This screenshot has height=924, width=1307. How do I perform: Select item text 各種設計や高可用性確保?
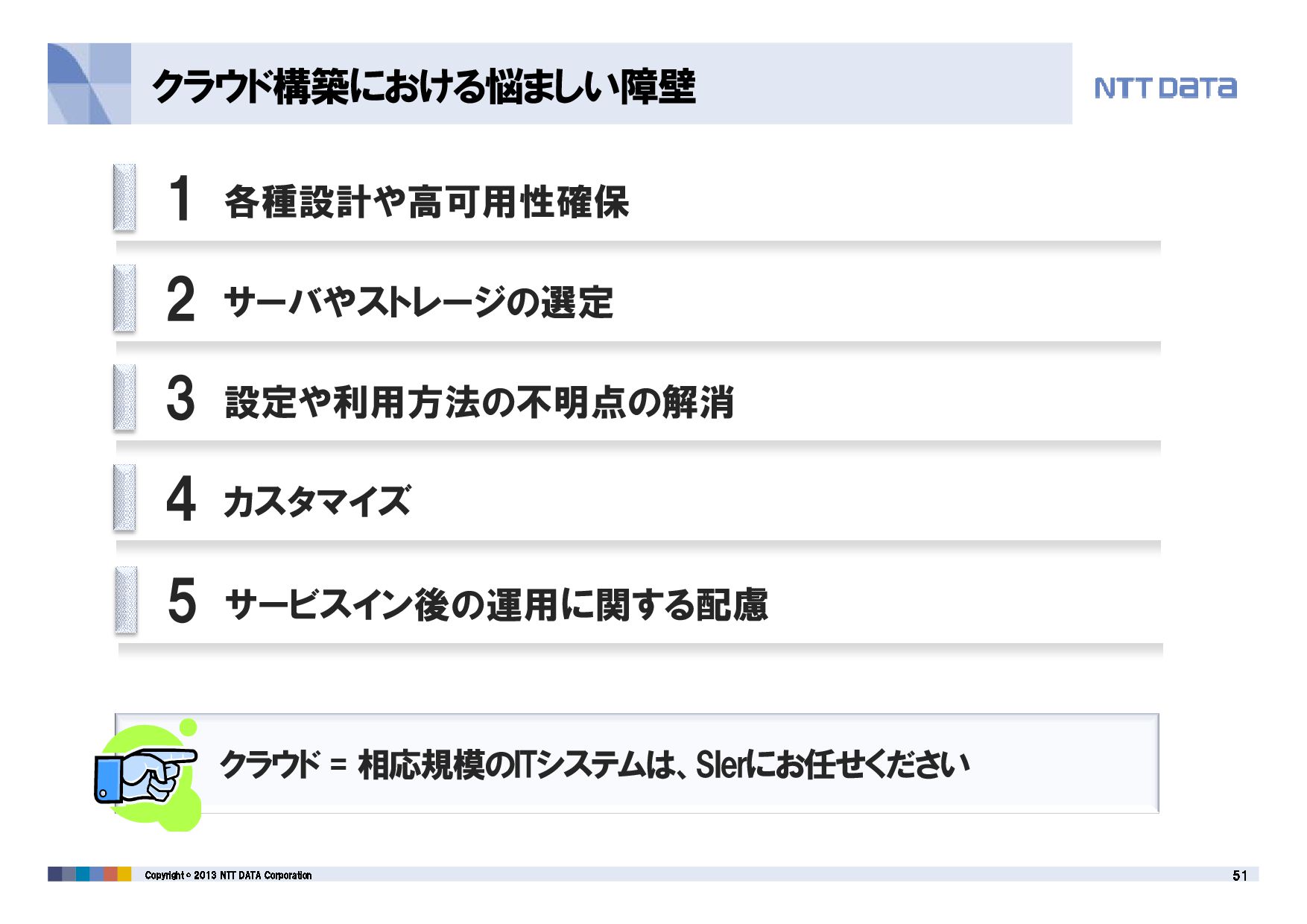point(427,202)
